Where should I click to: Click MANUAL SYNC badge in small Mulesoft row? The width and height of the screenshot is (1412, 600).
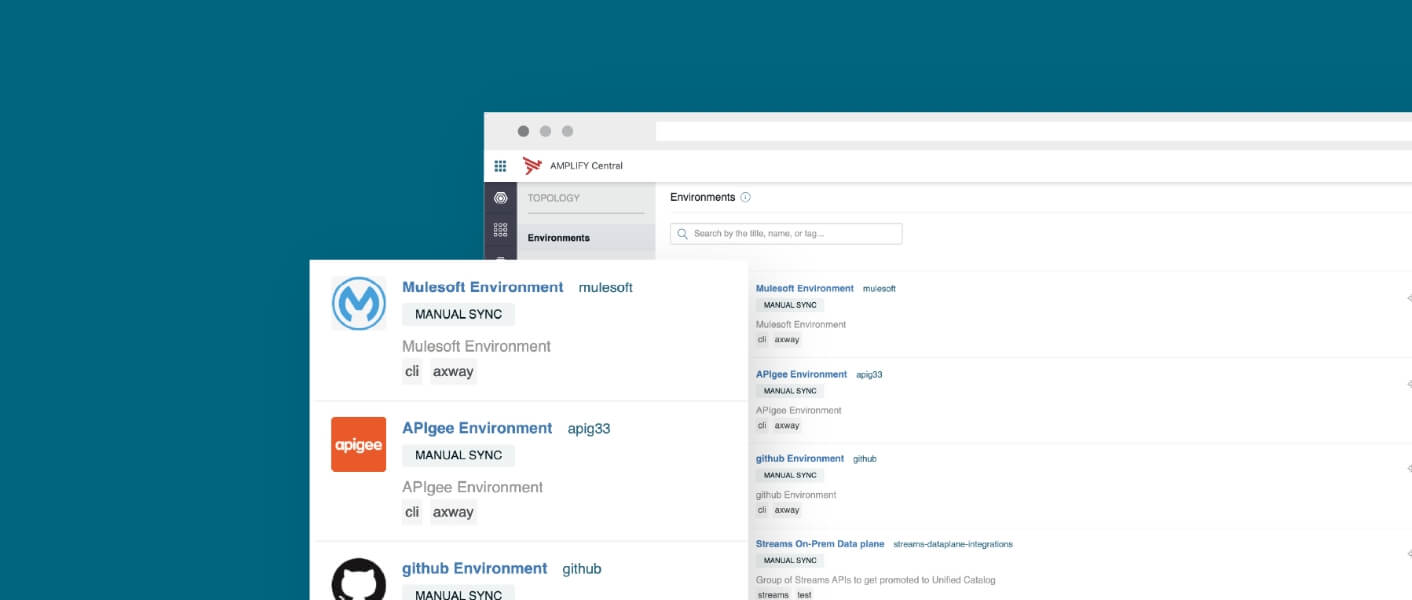[x=790, y=305]
